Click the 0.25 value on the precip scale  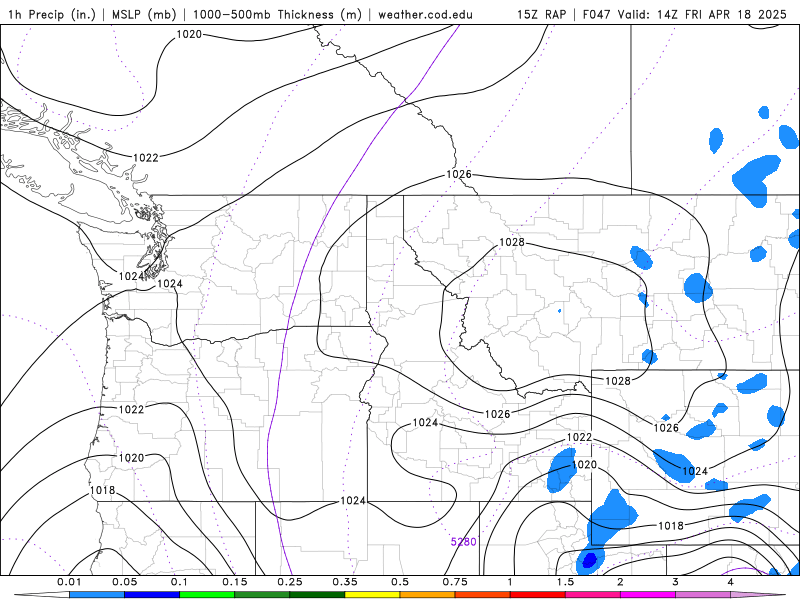(x=290, y=582)
